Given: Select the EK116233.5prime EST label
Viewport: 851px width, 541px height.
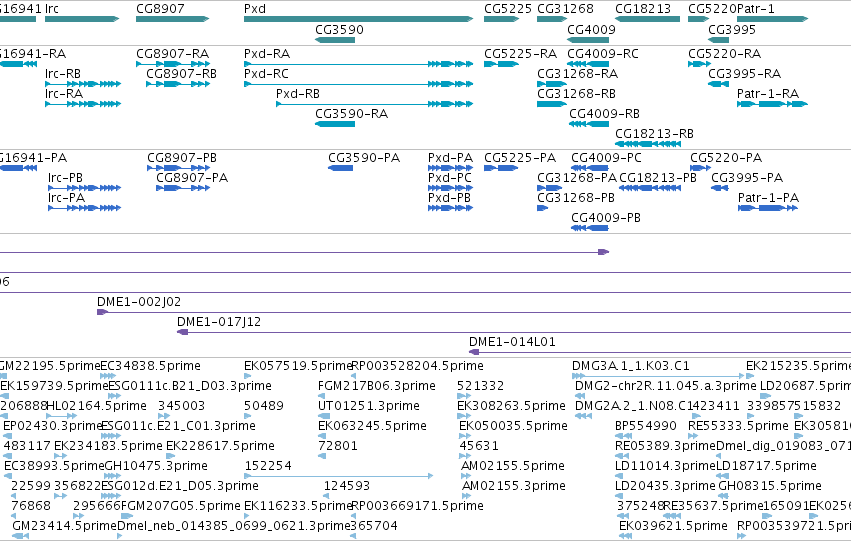Looking at the screenshot, I should (x=298, y=506).
